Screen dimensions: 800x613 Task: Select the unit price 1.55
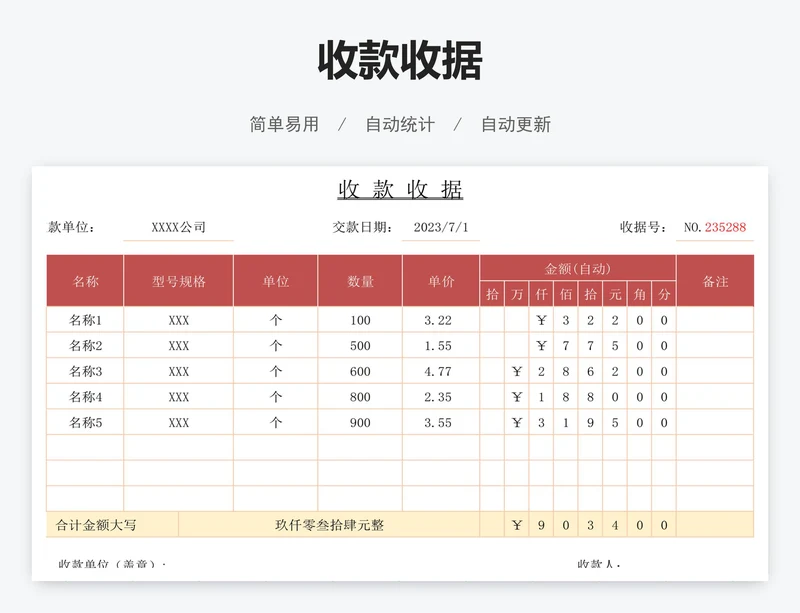[441, 346]
